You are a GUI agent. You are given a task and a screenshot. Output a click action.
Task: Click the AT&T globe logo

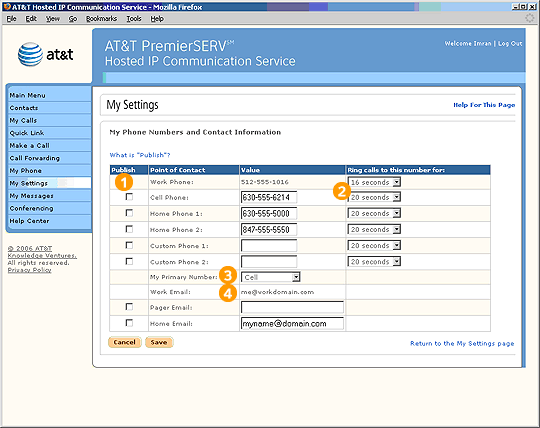point(30,54)
